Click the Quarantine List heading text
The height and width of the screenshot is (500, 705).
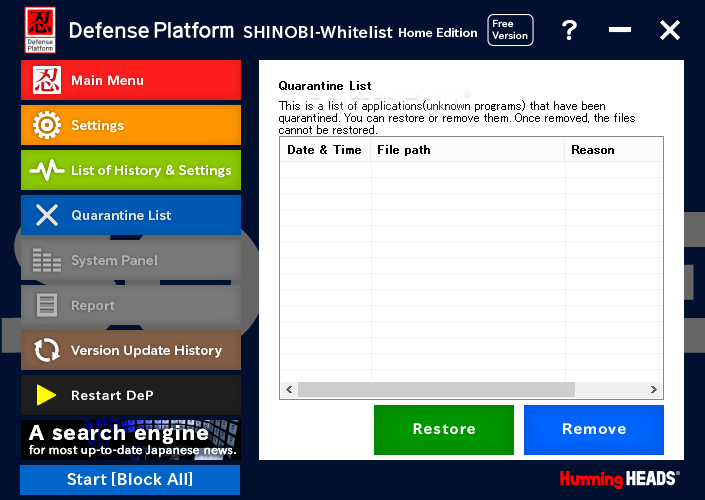pyautogui.click(x=325, y=85)
